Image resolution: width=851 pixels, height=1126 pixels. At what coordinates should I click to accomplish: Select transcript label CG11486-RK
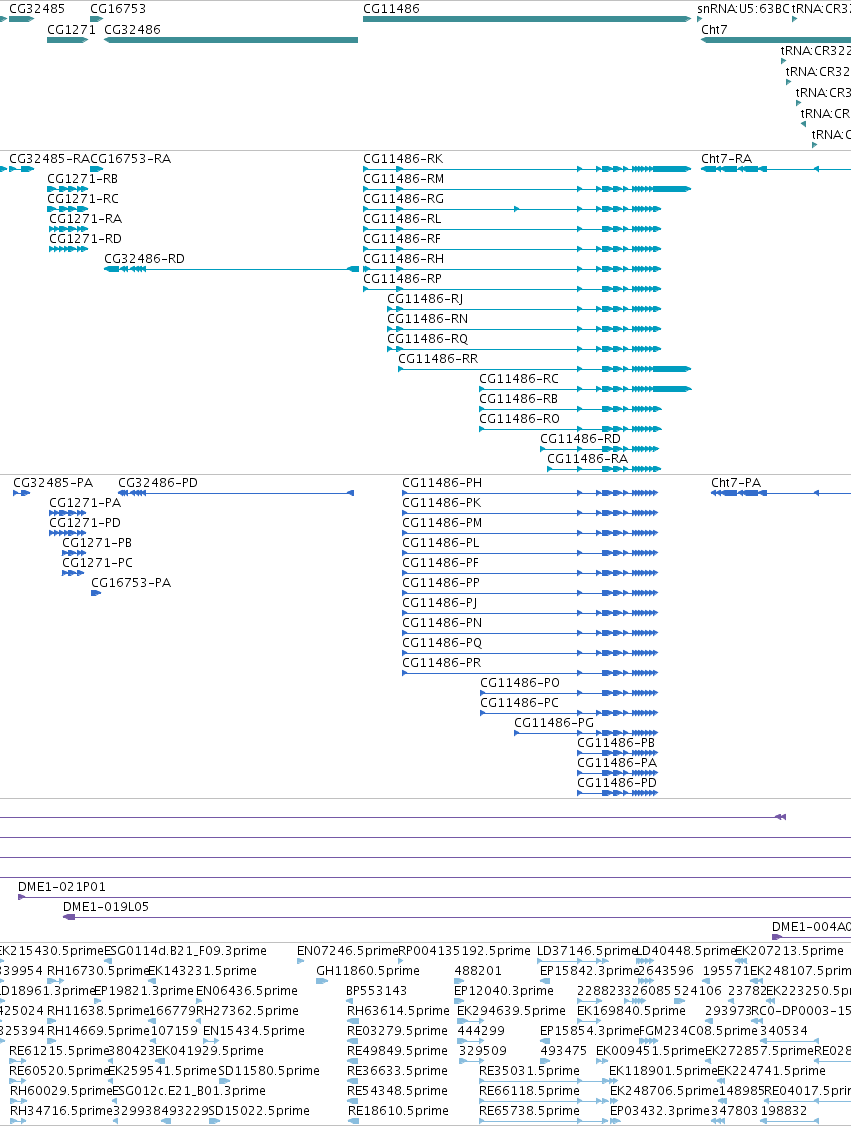403,159
